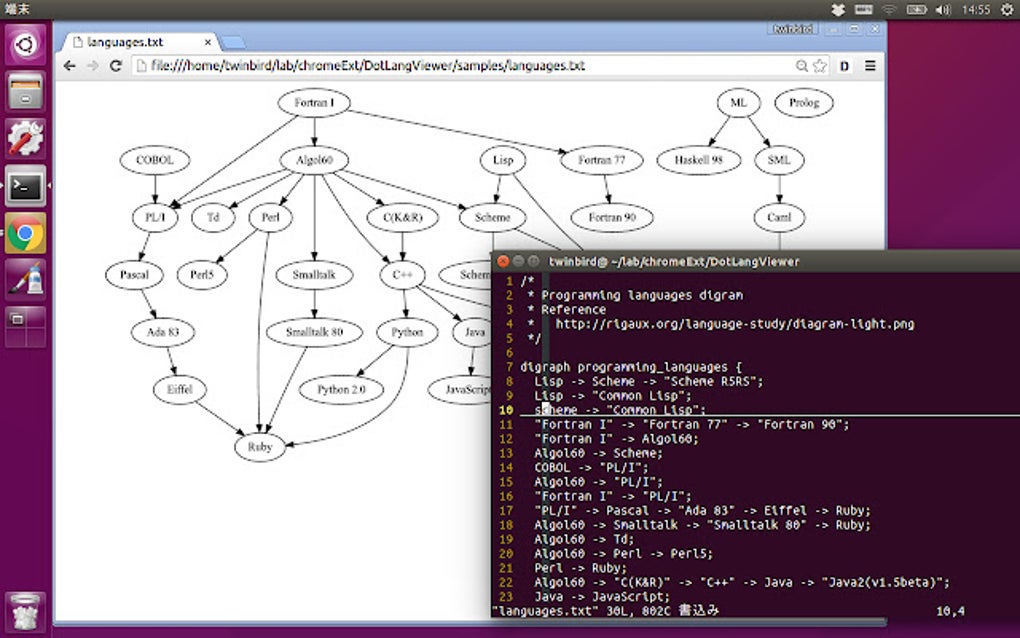Screen dimensions: 1020x638
Task: Open the workspace switcher icon
Action: pos(25,327)
